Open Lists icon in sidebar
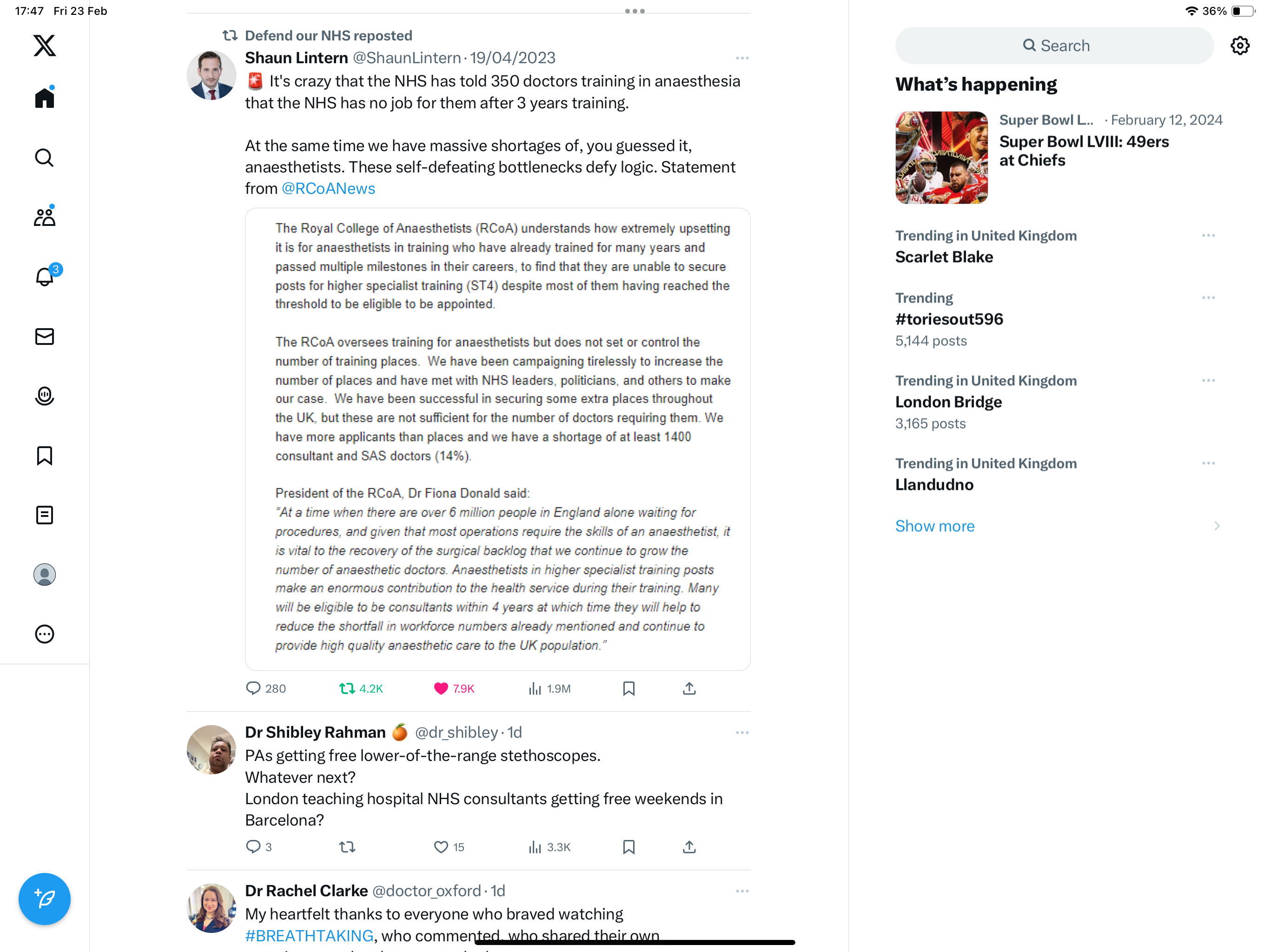This screenshot has width=1270, height=952. pyautogui.click(x=44, y=515)
